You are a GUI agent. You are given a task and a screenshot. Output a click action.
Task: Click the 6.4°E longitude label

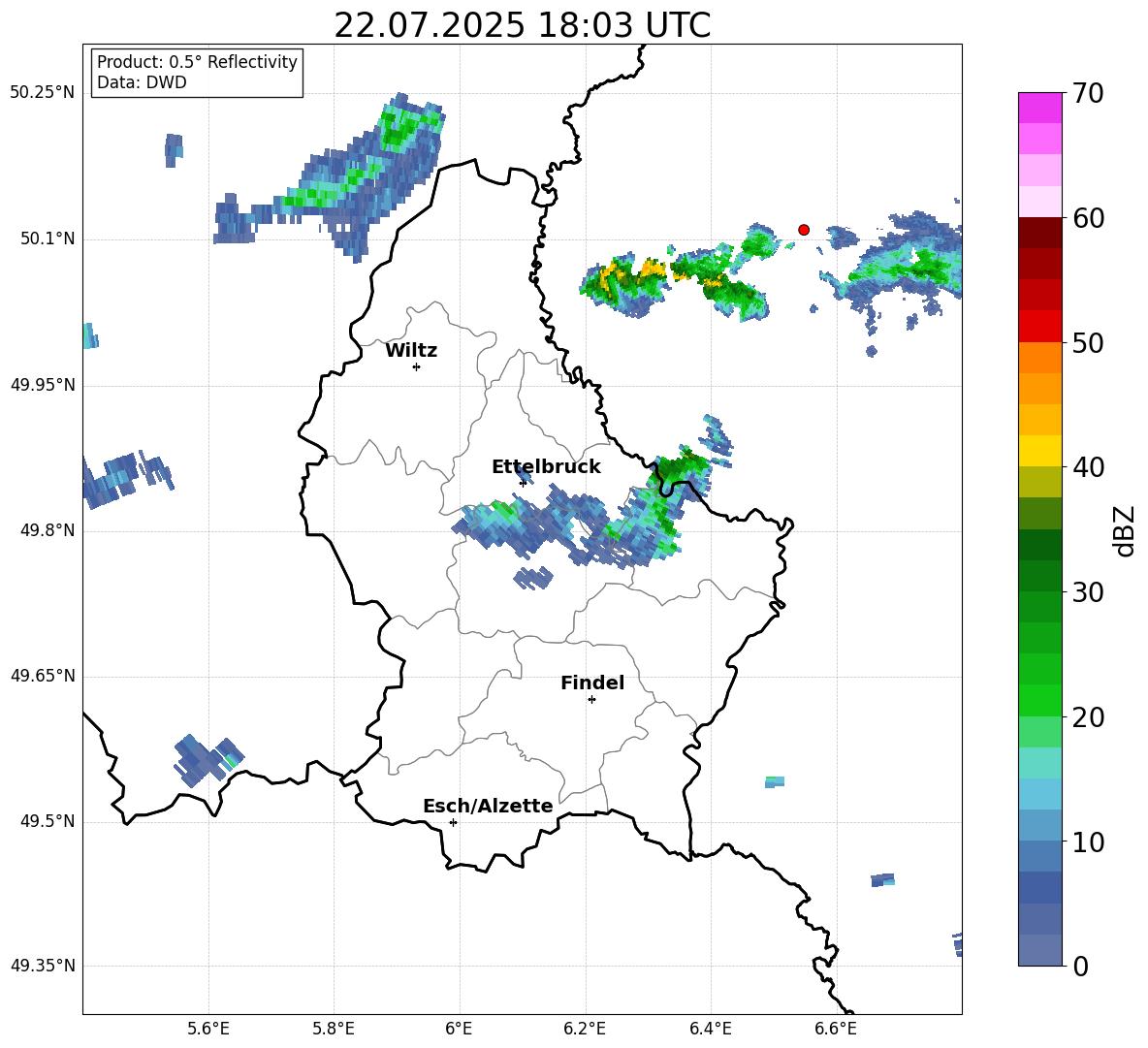[710, 1029]
